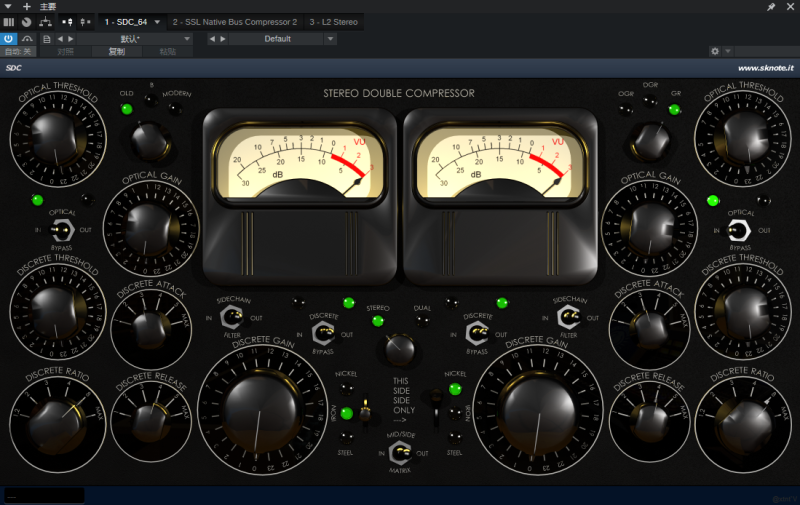Toggle the plugin power bypass button
800x505 pixels.
(9, 39)
